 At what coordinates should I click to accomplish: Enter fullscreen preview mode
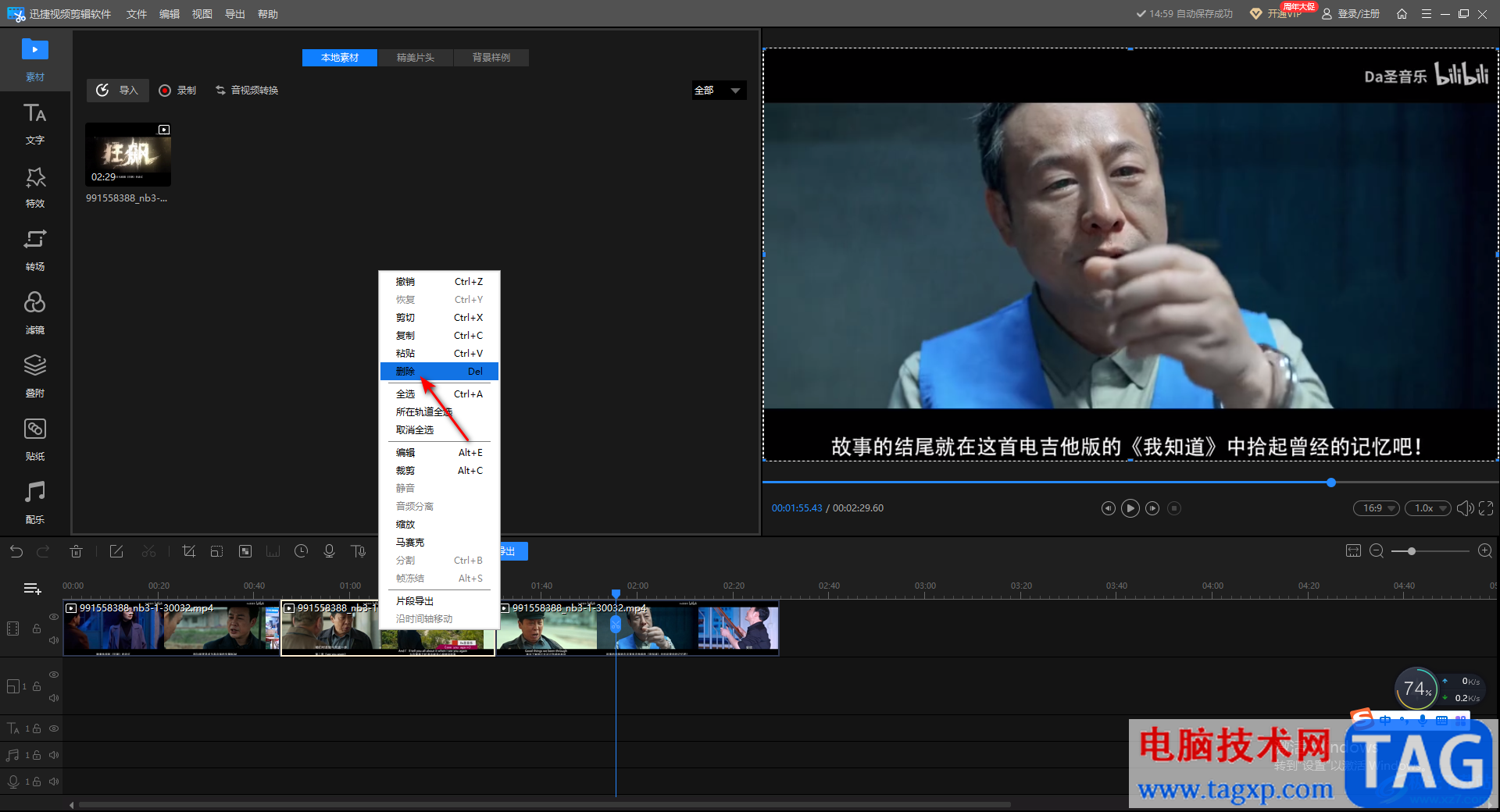(1486, 508)
